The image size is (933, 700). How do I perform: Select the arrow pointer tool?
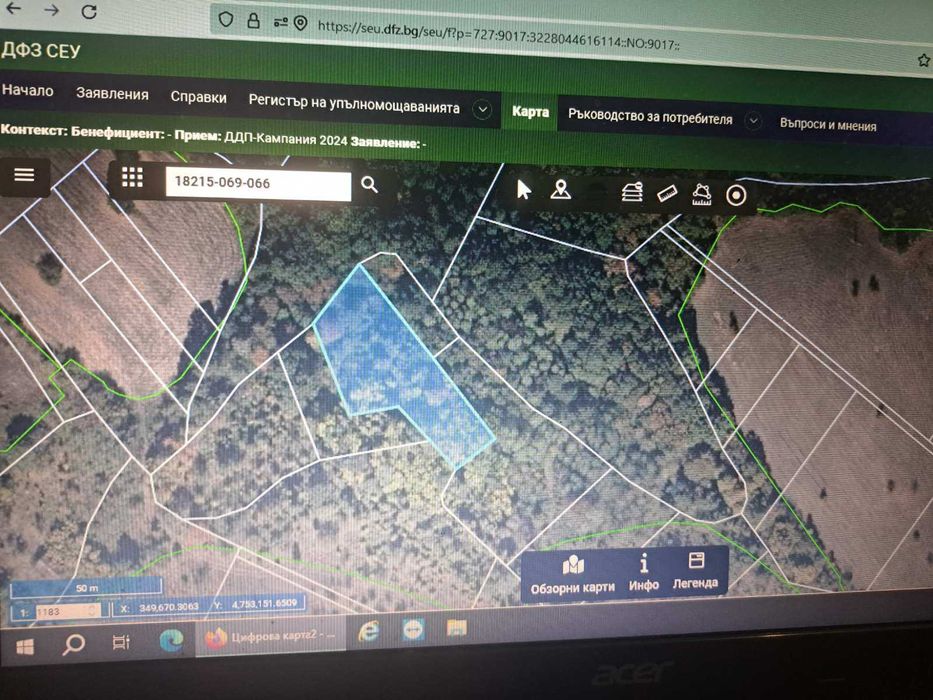(524, 190)
